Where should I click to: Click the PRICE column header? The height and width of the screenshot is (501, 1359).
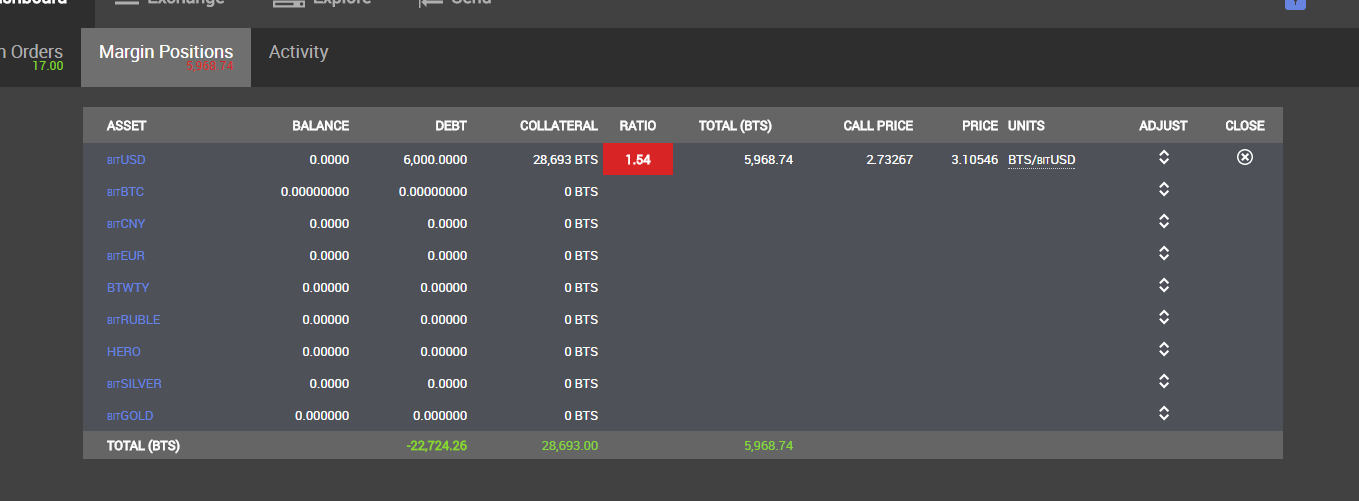click(980, 126)
